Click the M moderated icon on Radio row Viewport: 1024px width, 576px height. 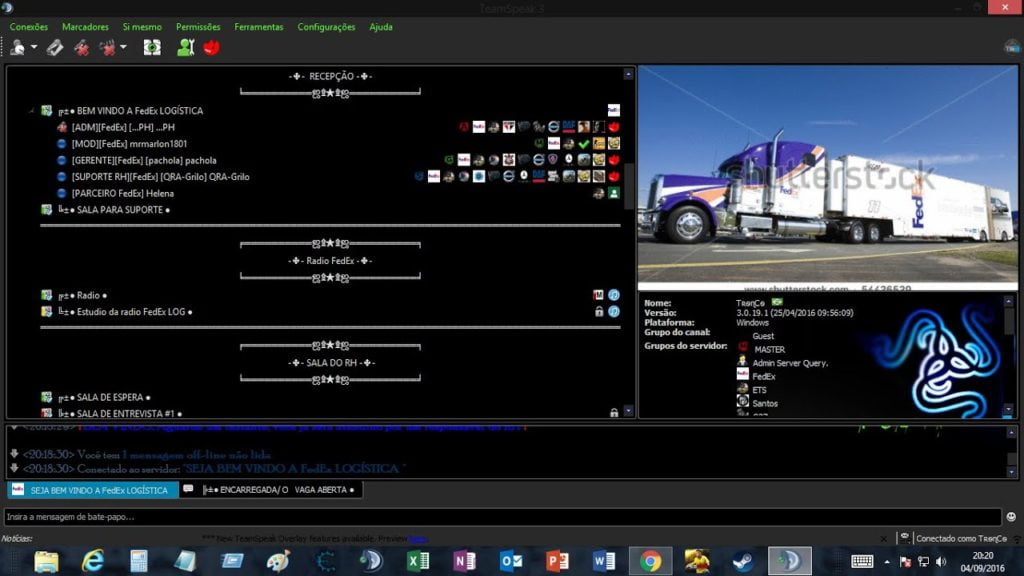(598, 295)
